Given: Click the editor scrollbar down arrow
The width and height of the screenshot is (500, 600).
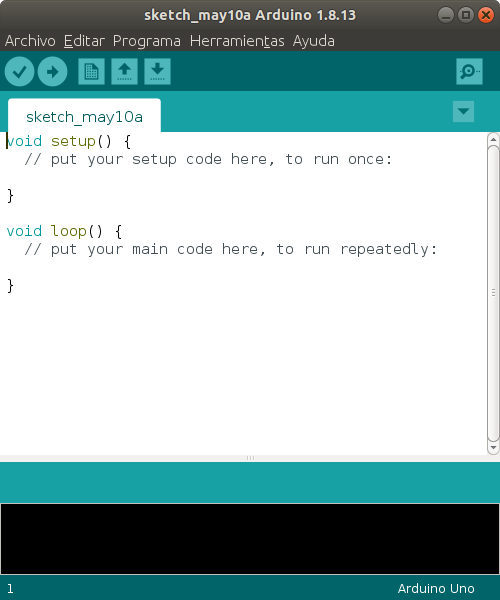Looking at the screenshot, I should [493, 447].
